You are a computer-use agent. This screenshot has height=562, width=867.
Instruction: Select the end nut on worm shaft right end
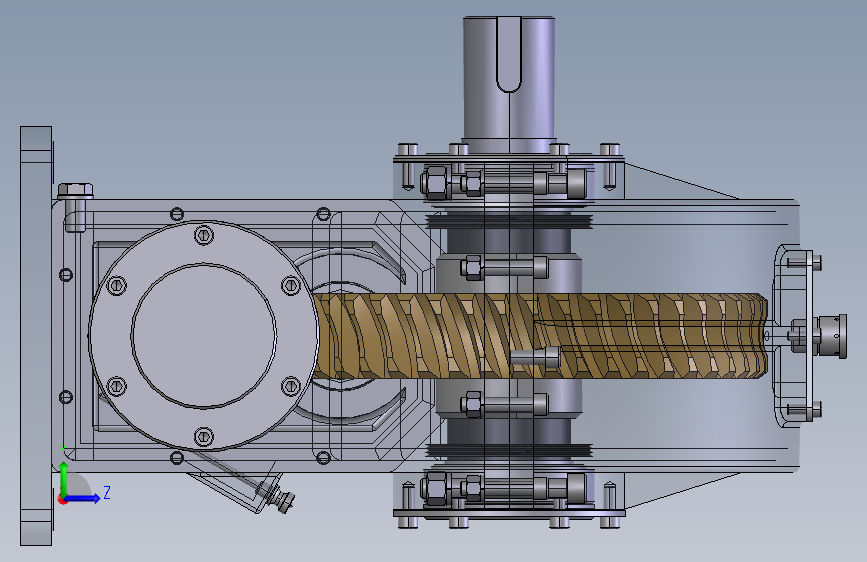click(x=832, y=336)
